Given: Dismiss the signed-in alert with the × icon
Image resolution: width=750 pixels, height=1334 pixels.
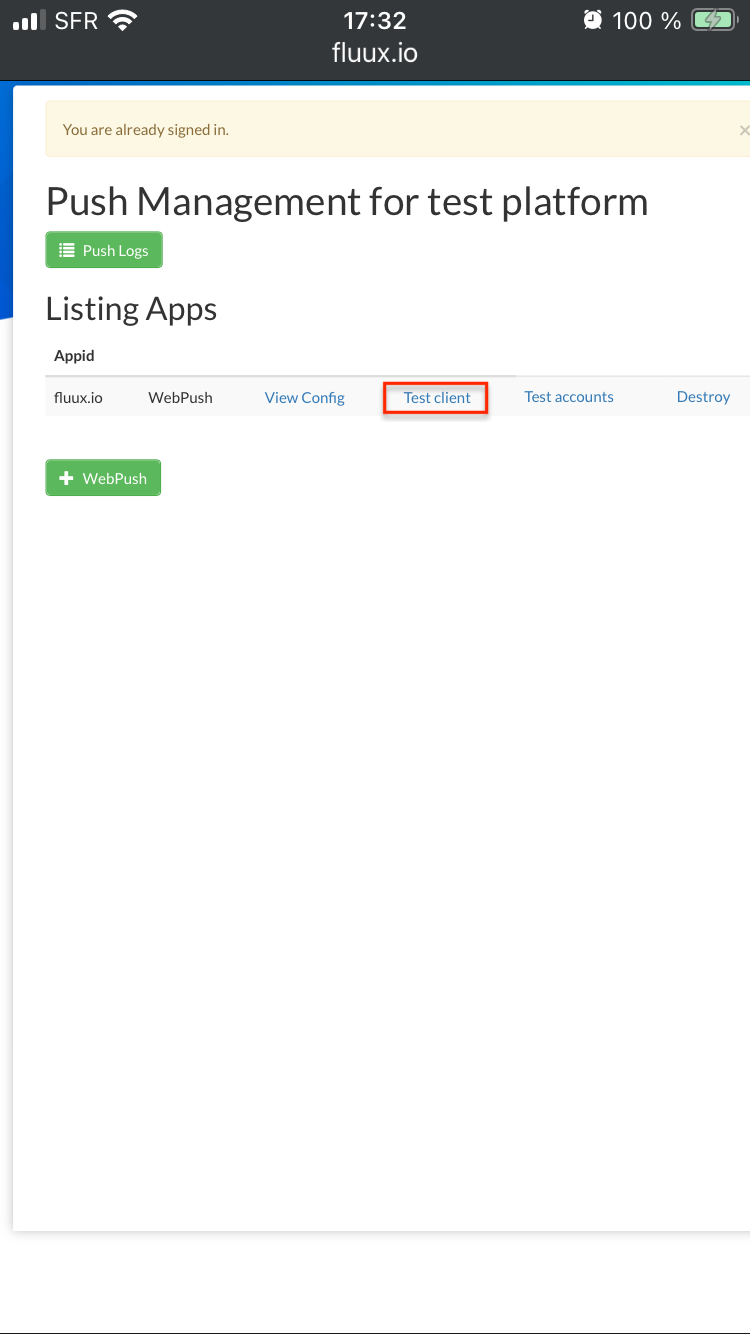Looking at the screenshot, I should [744, 129].
